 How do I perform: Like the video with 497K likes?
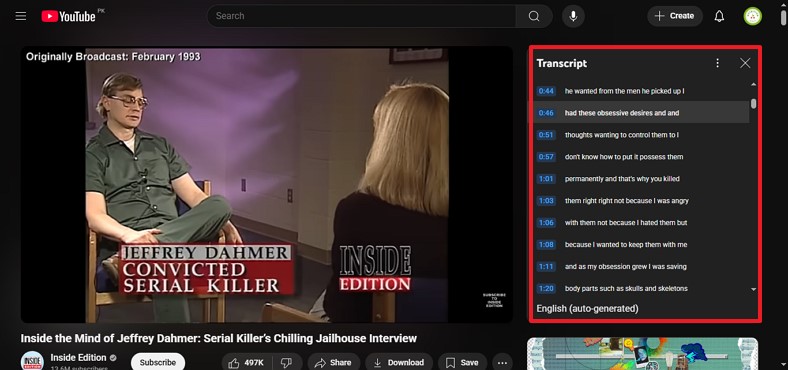click(246, 362)
